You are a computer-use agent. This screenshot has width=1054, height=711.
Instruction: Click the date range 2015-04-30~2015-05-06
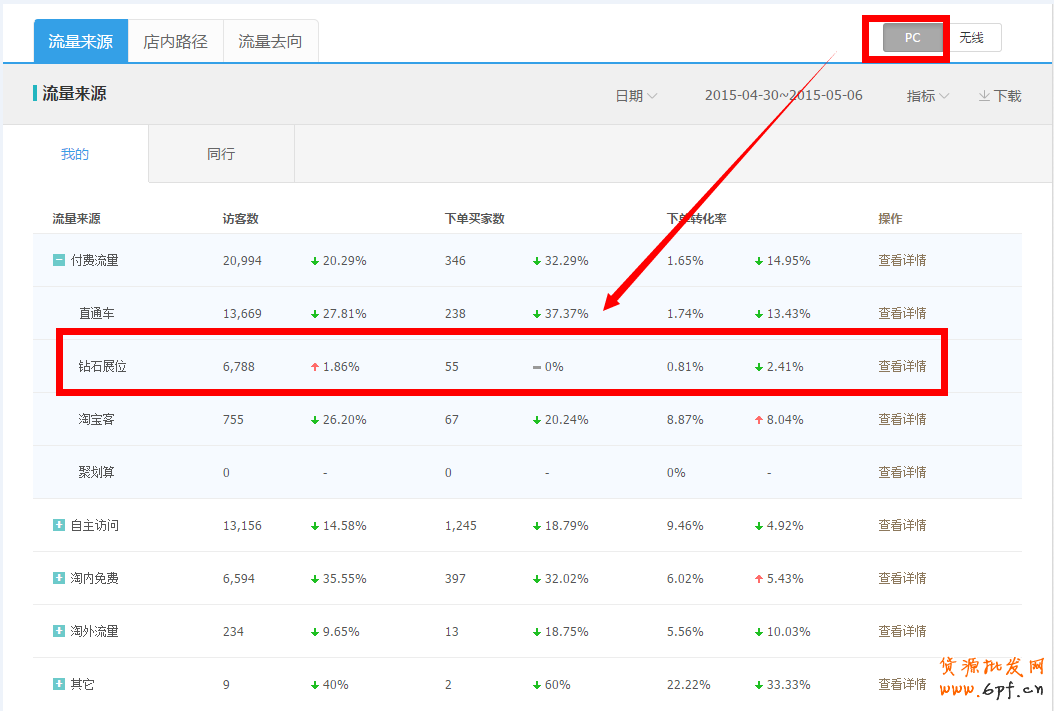pyautogui.click(x=783, y=96)
